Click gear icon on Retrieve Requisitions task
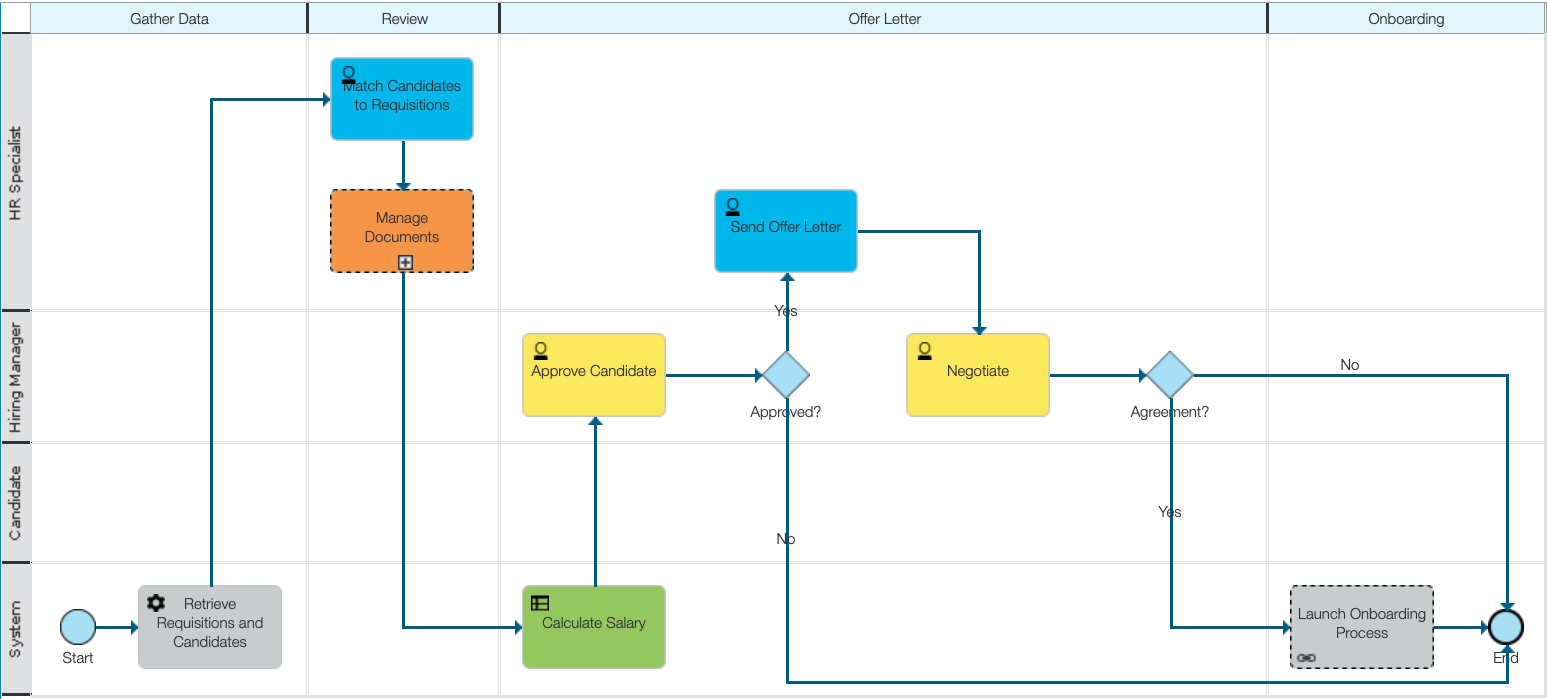 click(x=156, y=603)
